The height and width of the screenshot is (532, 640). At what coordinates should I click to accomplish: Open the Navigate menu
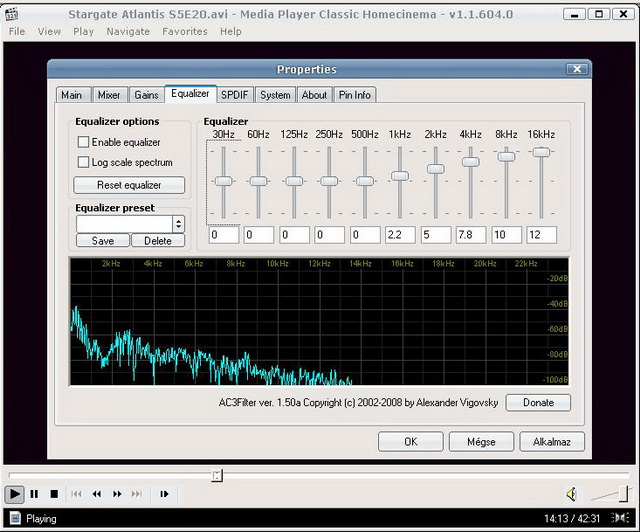[128, 31]
